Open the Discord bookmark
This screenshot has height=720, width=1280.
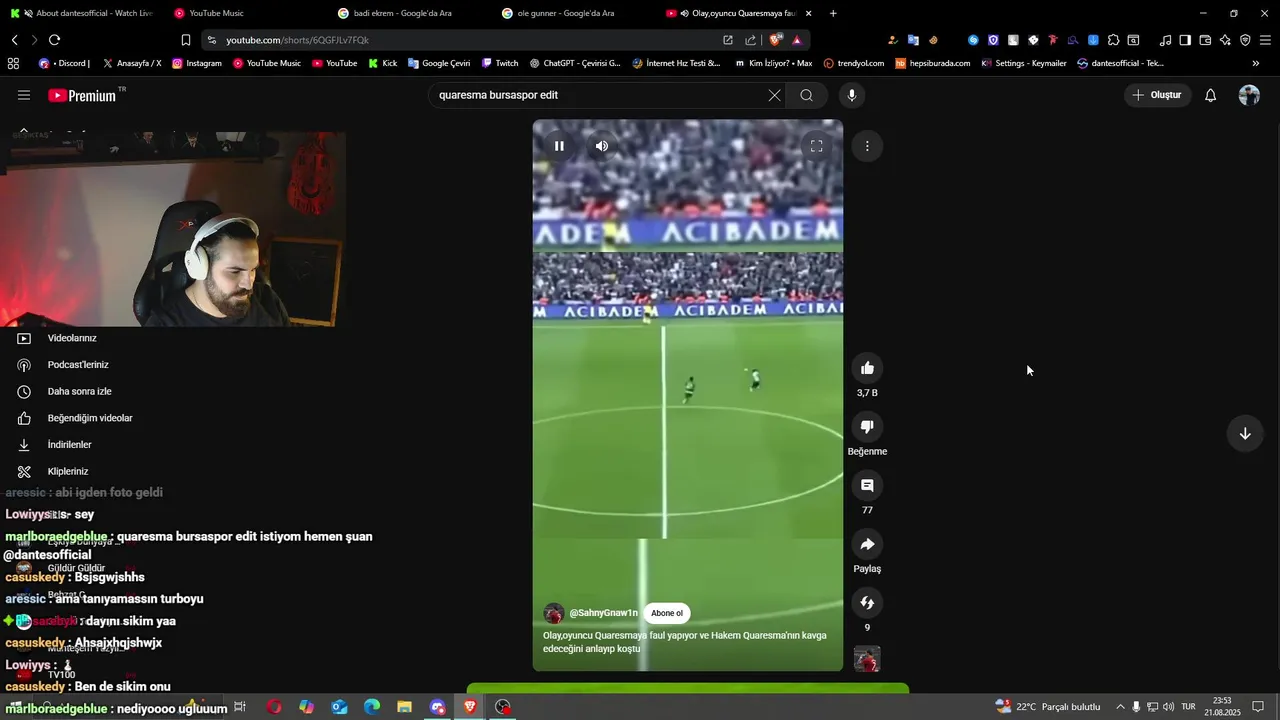[x=65, y=63]
